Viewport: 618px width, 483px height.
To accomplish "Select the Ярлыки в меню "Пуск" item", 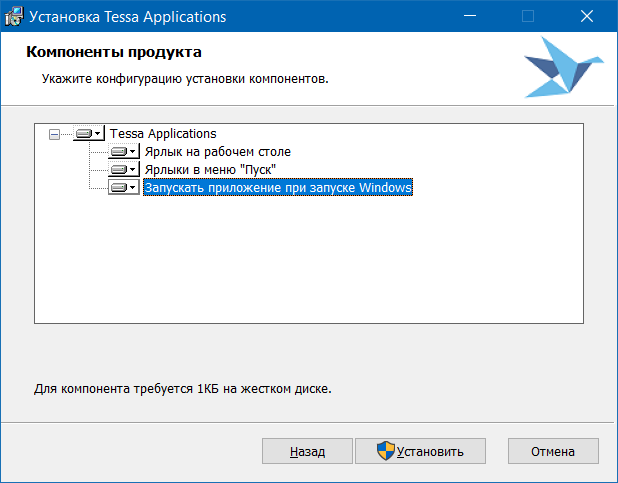I will pyautogui.click(x=209, y=169).
